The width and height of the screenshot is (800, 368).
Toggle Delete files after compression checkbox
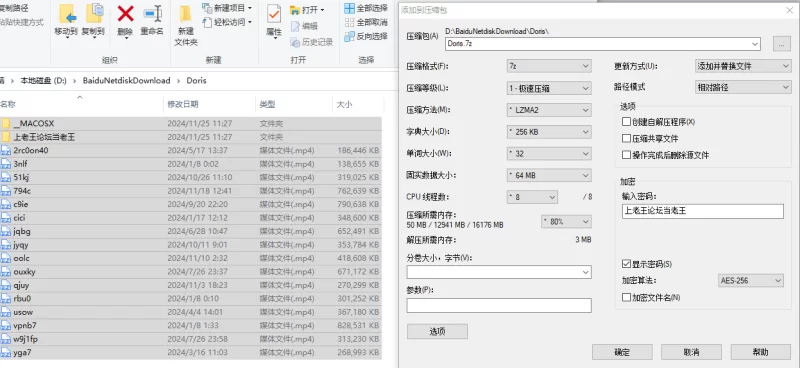(x=626, y=155)
